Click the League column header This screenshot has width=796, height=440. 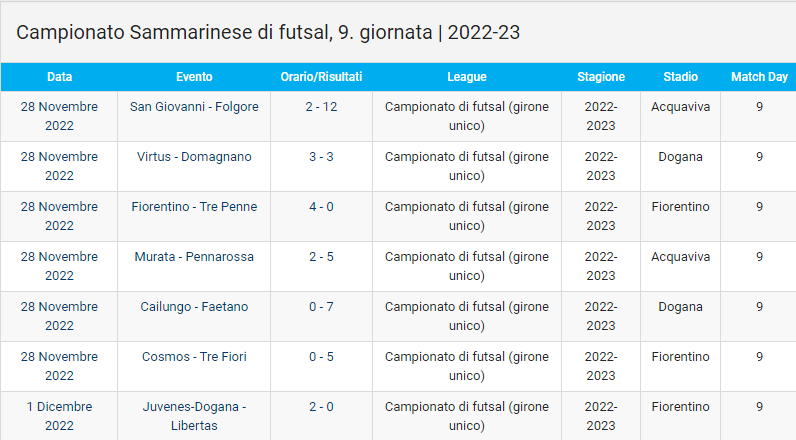pos(466,77)
